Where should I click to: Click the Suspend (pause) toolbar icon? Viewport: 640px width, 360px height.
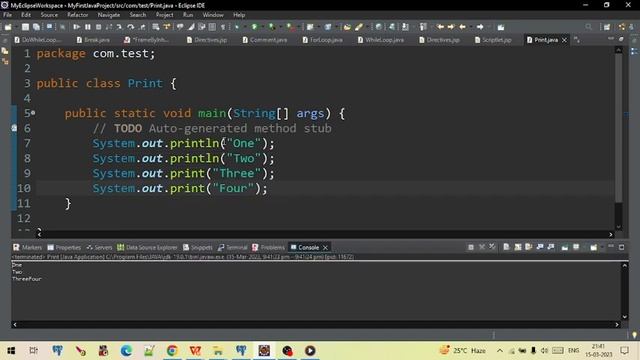(88, 27)
